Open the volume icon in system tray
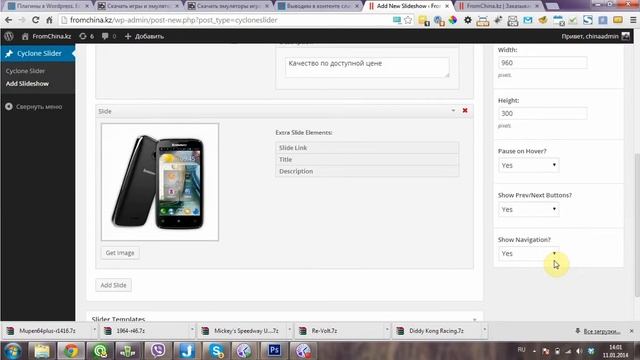The width and height of the screenshot is (640, 360). coord(579,351)
